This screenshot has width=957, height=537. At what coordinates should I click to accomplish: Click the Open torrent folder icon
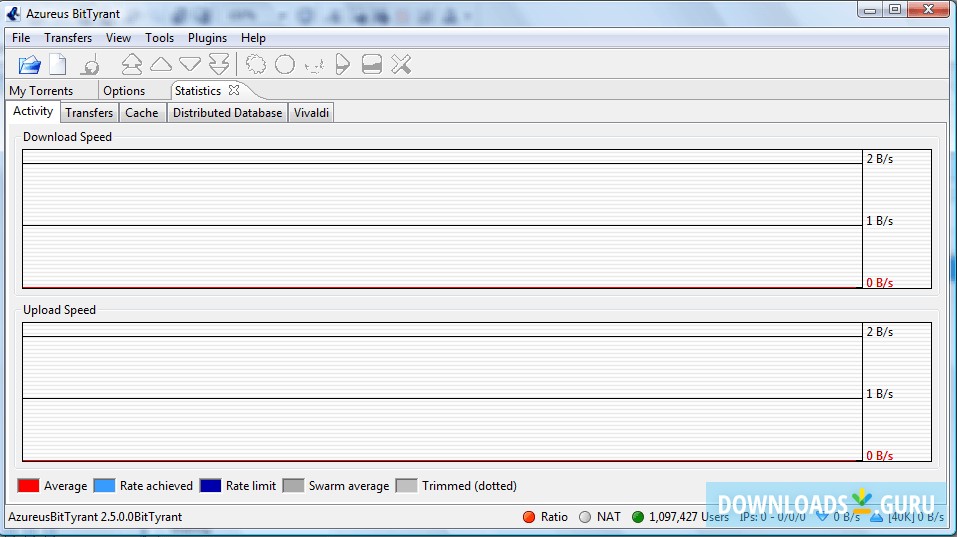click(x=29, y=64)
